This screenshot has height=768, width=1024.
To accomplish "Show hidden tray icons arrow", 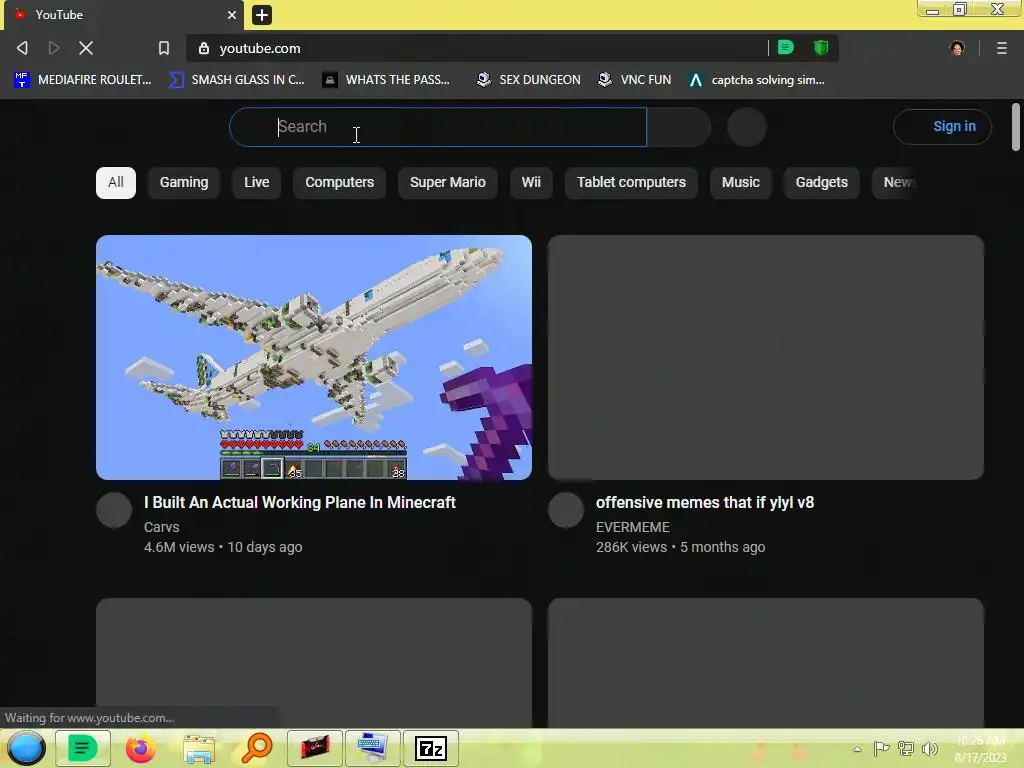I will pos(857,749).
